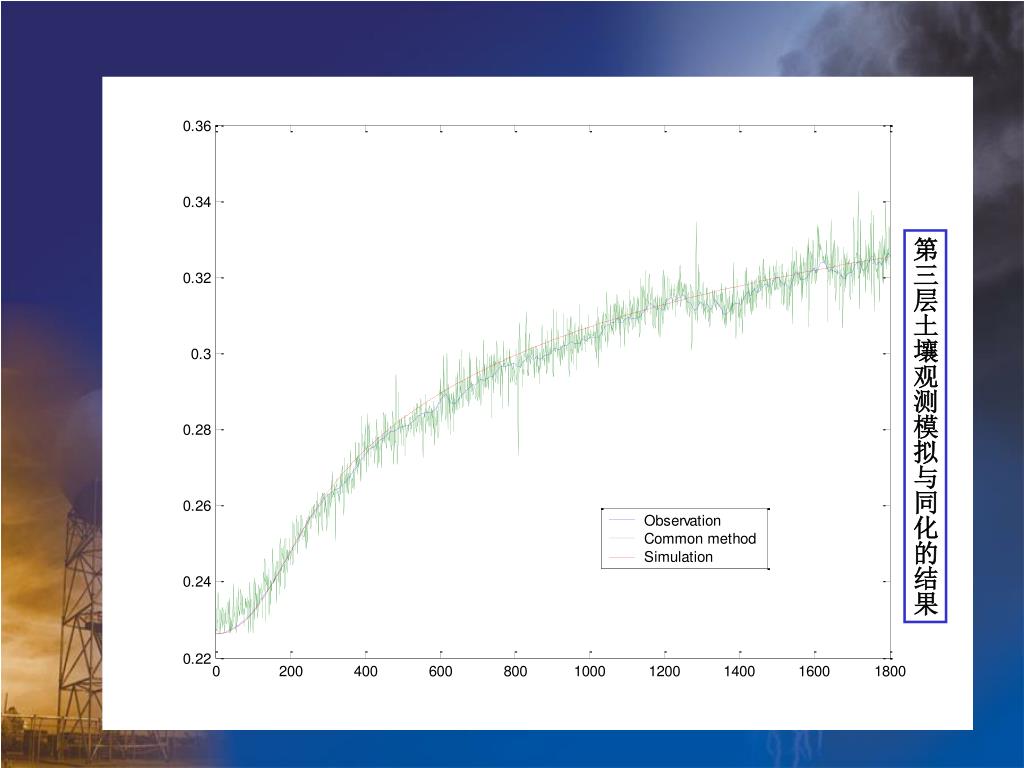The image size is (1024, 768).
Task: Click x-axis label 600
Action: (x=440, y=671)
